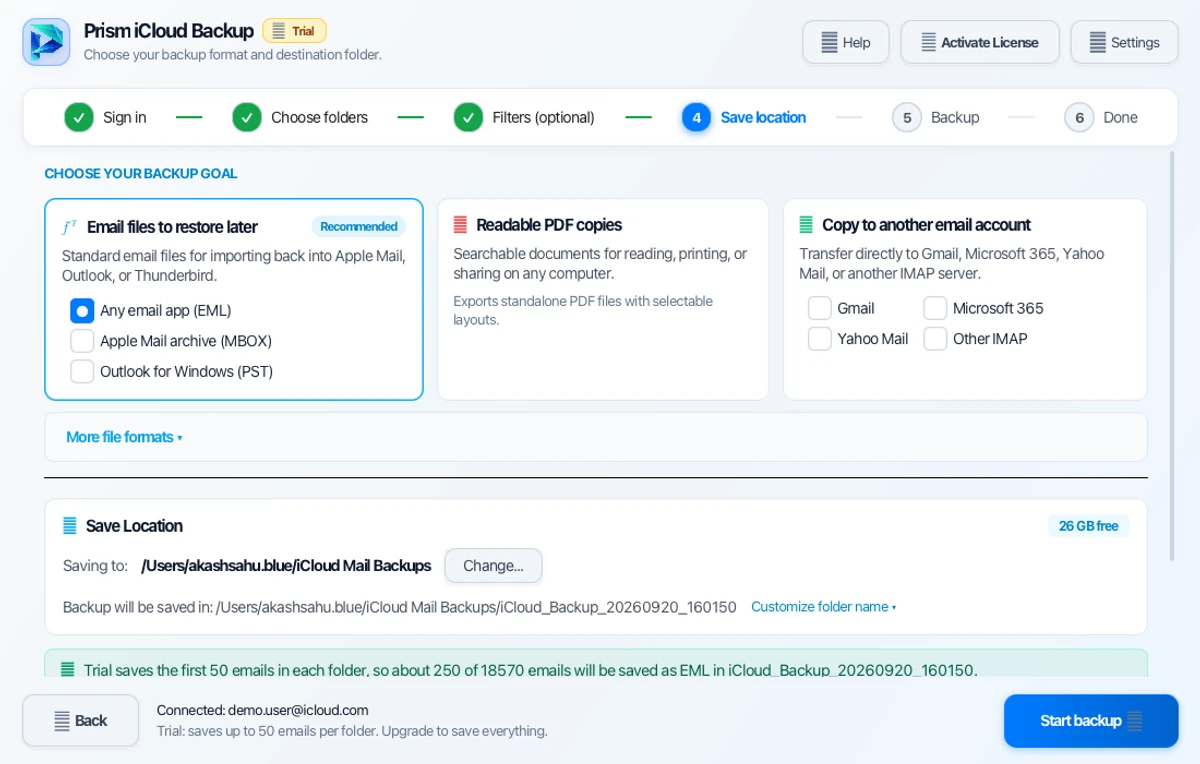Click the step 6 number circle

(x=1080, y=117)
